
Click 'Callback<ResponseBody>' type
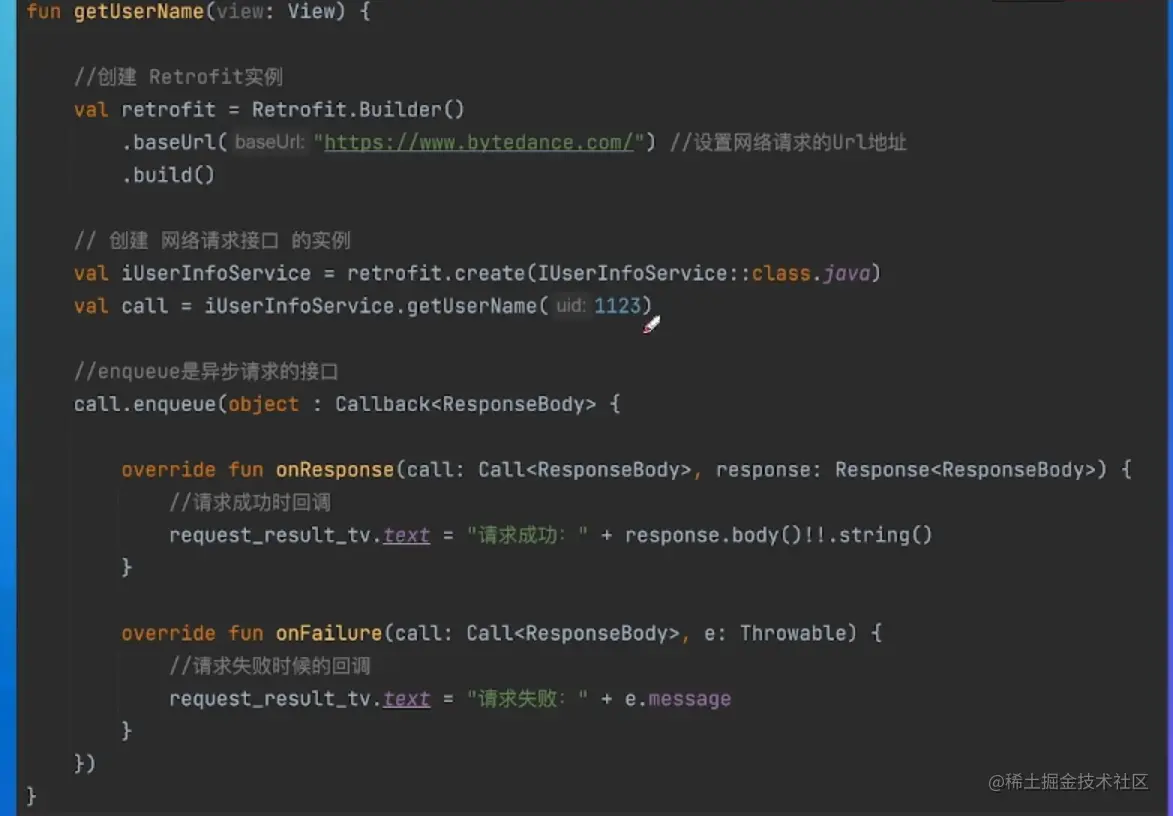(x=465, y=404)
